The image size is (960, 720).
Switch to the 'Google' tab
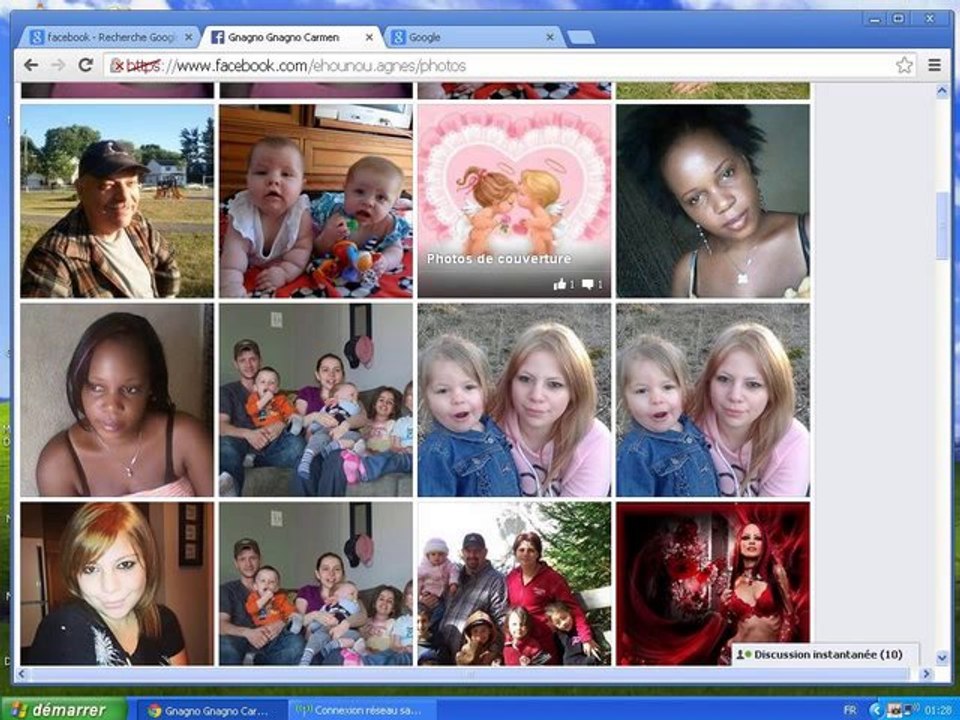(x=473, y=37)
